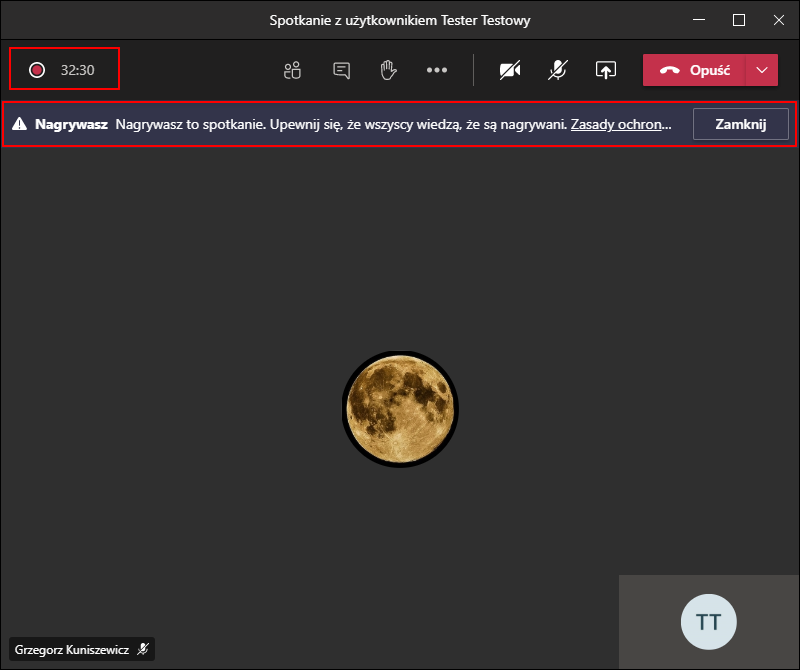Select the TT participant avatar tile

pos(709,622)
